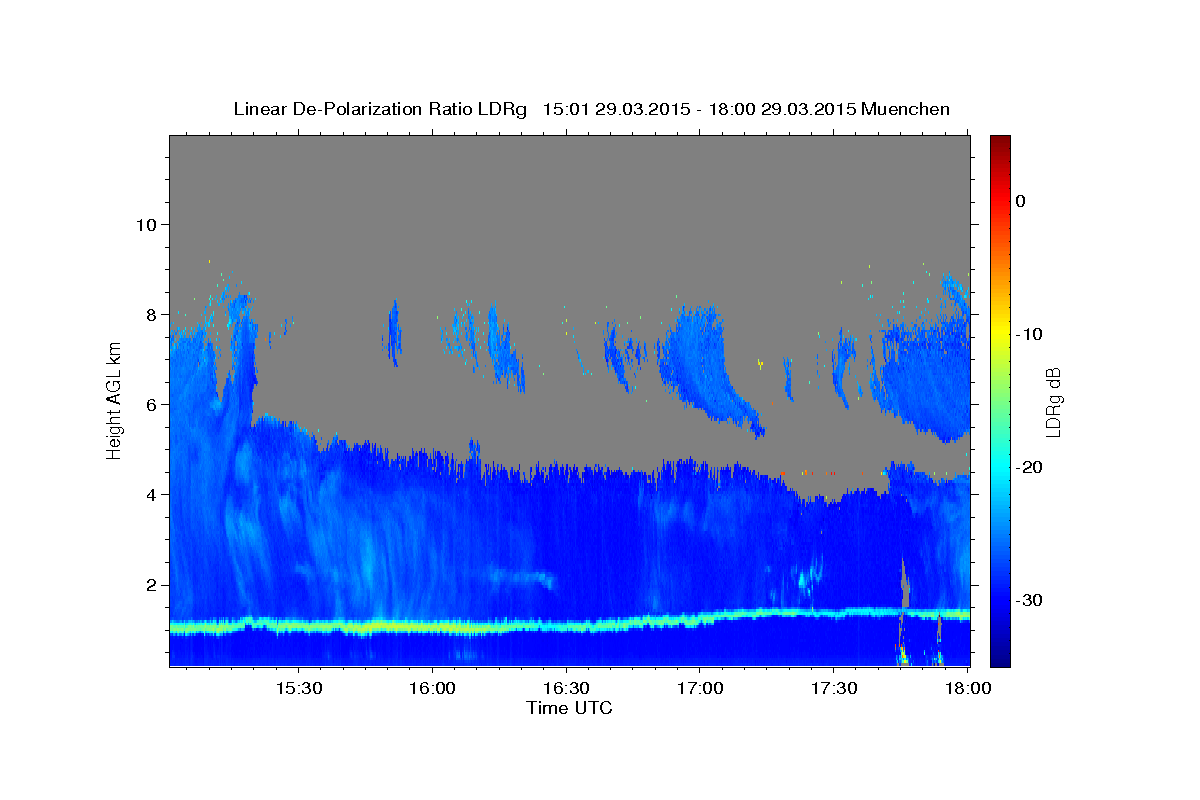1200x800 pixels.
Task: Click the 'Time UTC' axis title
Action: click(569, 708)
